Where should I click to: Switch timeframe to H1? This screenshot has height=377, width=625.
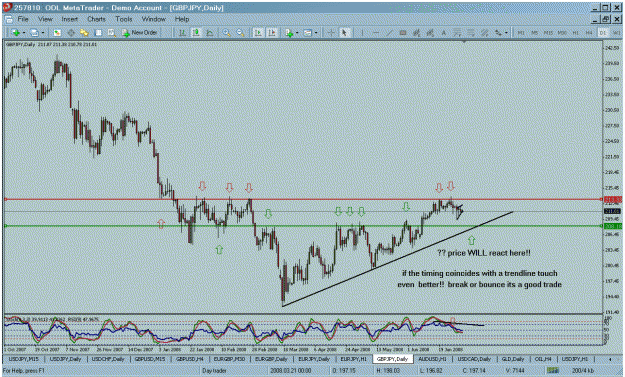pyautogui.click(x=576, y=33)
